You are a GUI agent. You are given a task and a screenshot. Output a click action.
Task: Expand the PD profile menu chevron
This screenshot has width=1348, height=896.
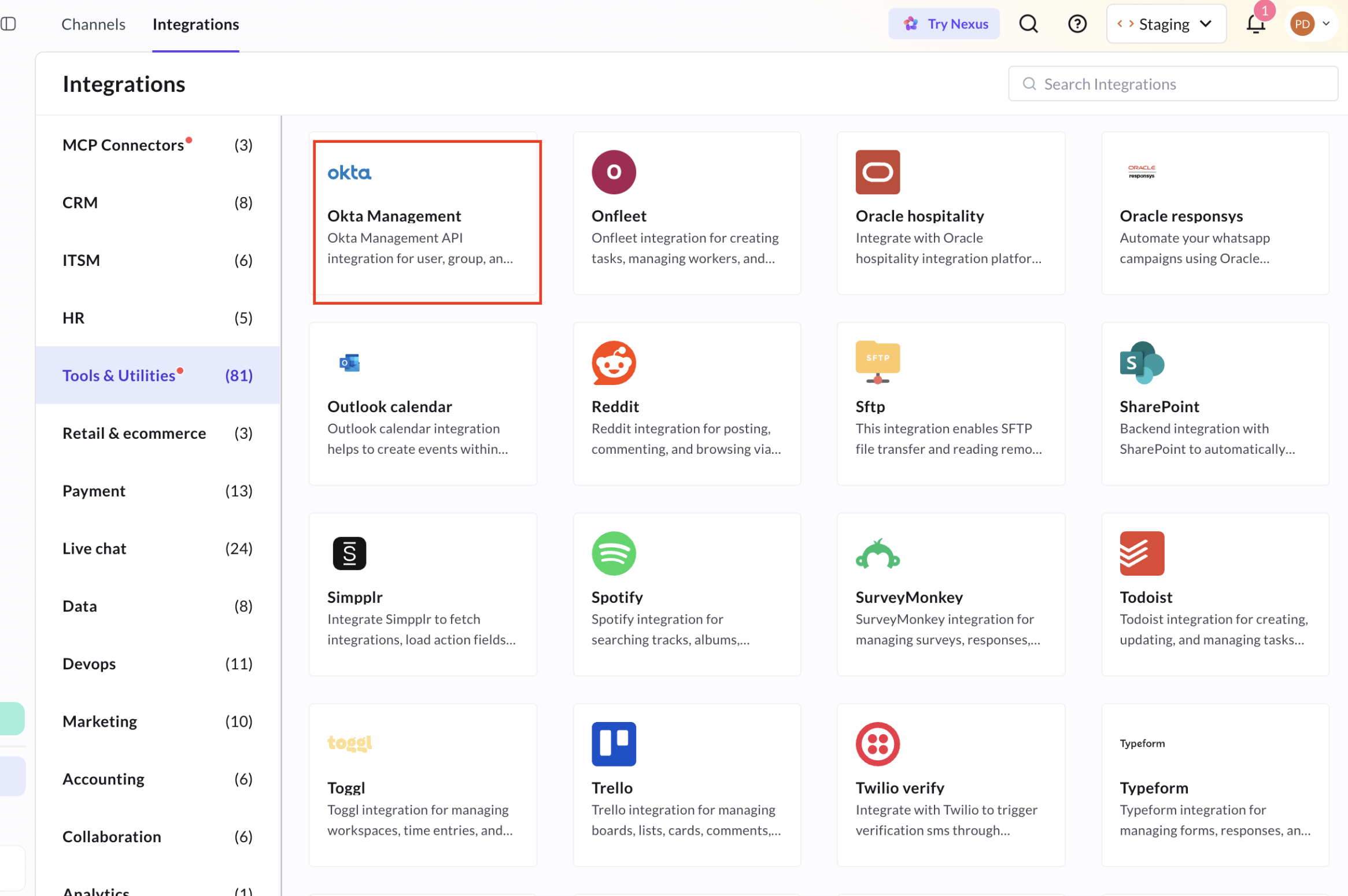tap(1327, 24)
